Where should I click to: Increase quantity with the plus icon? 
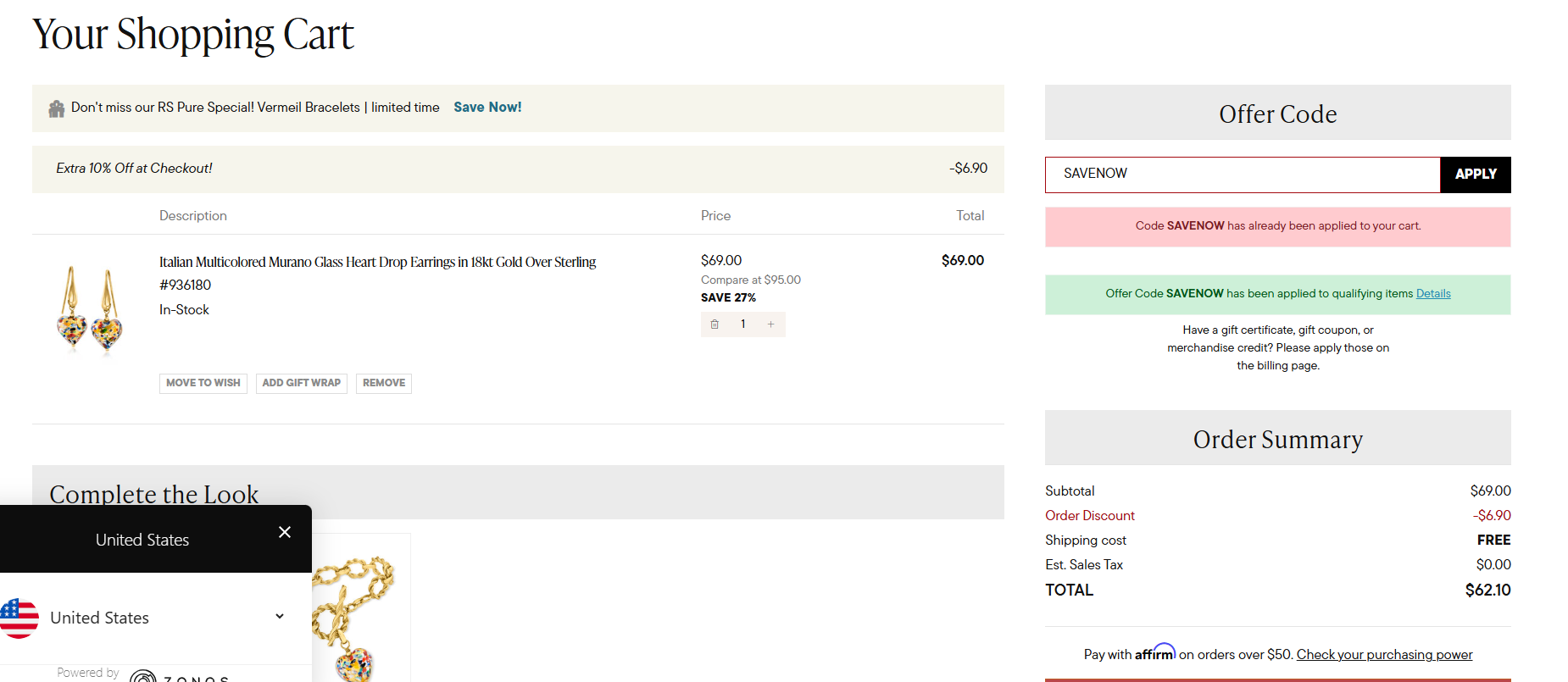[x=770, y=324]
